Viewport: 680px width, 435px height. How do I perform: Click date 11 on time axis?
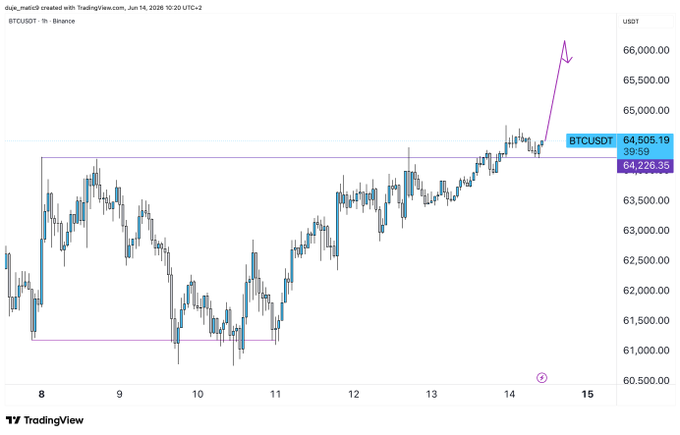tap(275, 394)
